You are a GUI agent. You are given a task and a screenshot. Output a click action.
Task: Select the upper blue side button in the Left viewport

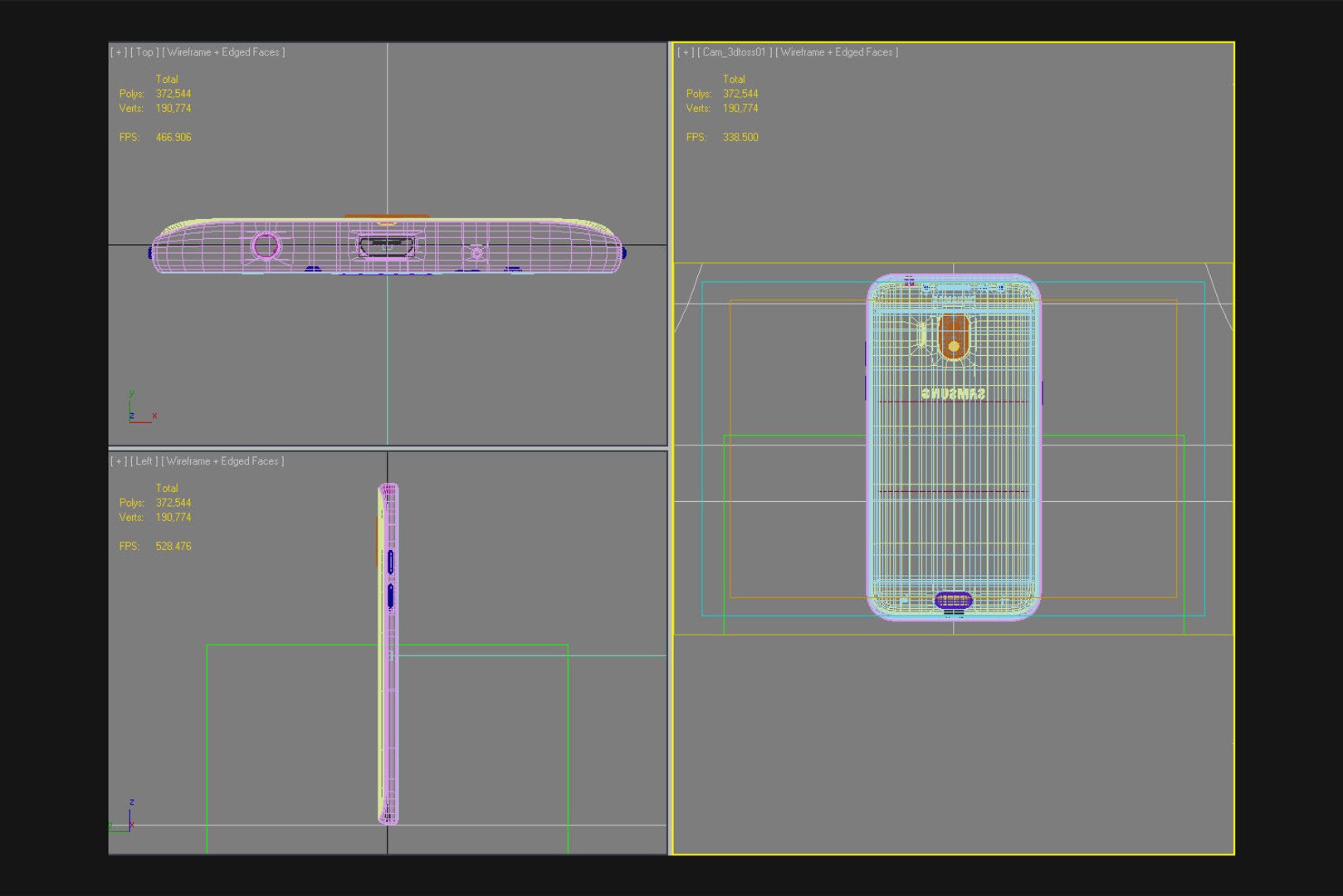(390, 561)
